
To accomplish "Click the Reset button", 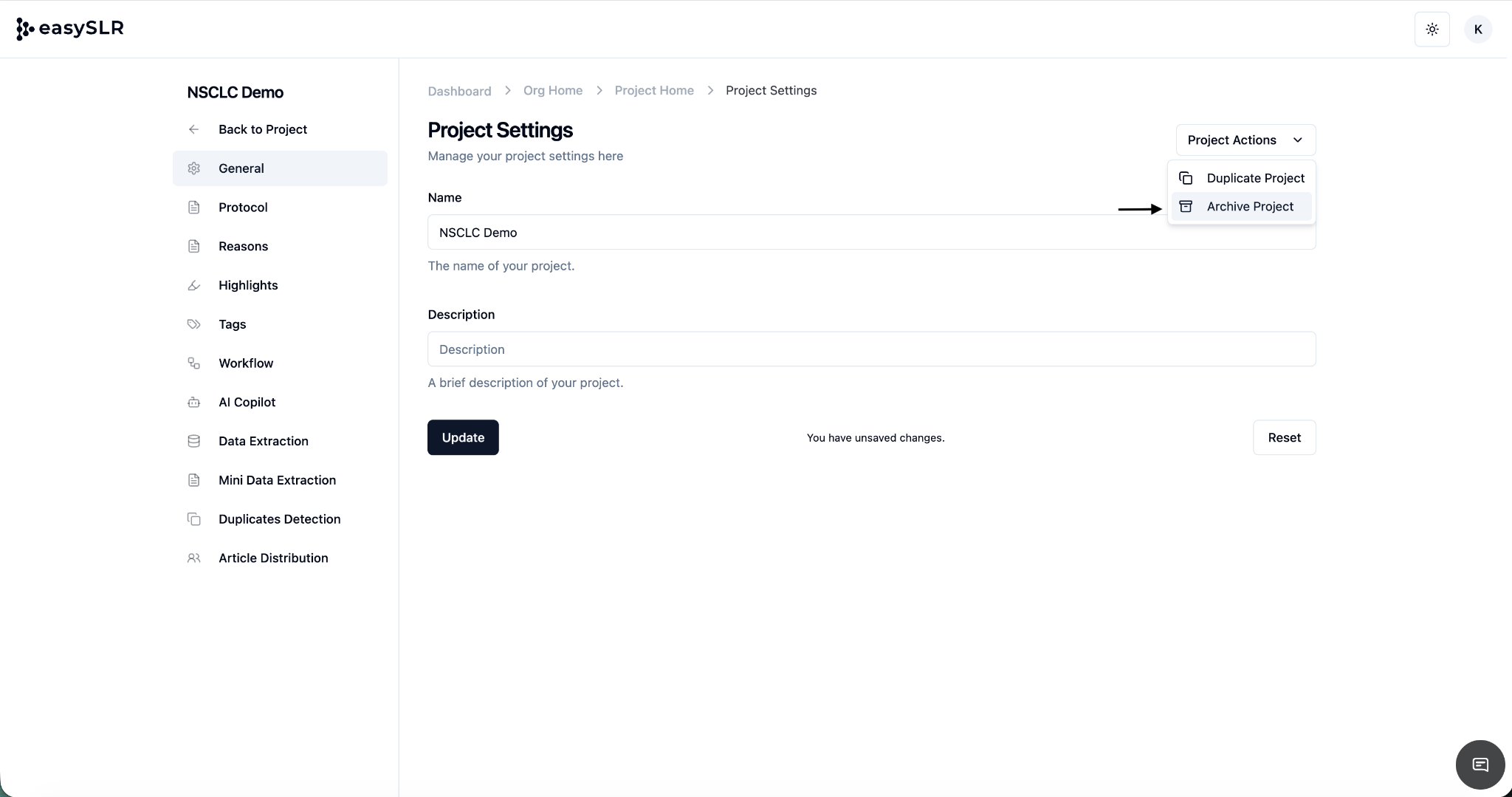I will coord(1283,437).
